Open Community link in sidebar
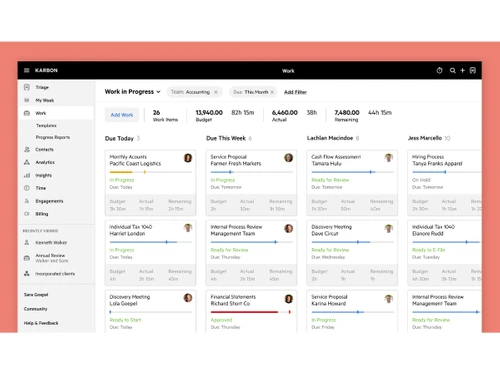 click(36, 309)
